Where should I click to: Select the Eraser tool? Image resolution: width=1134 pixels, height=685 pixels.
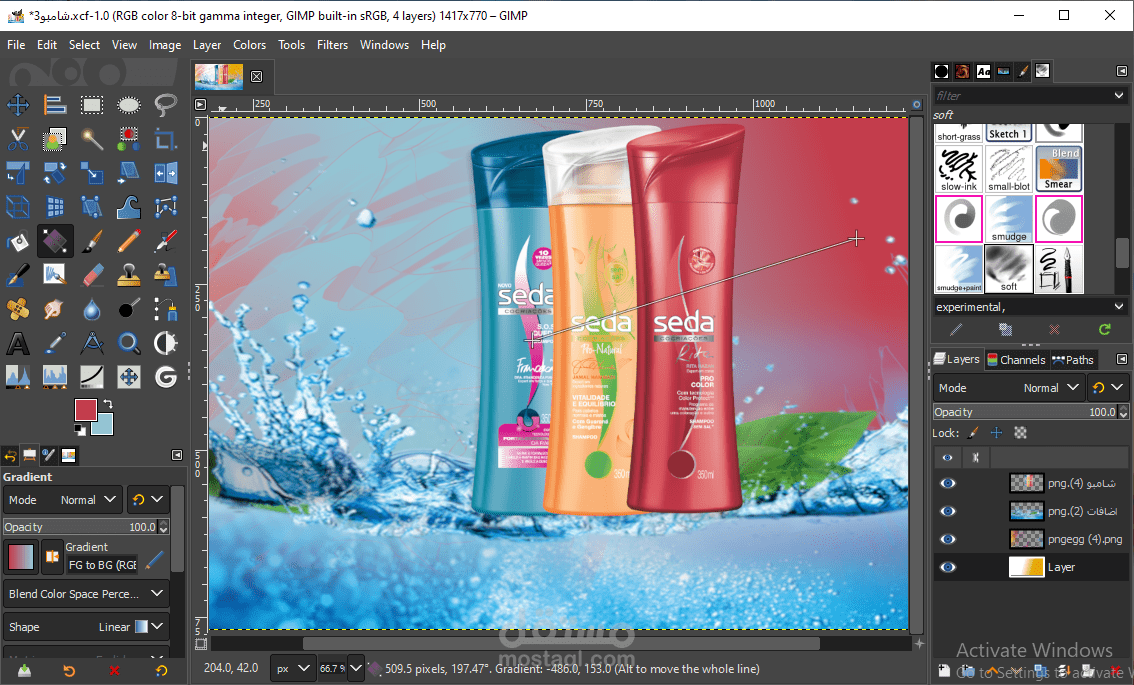point(92,275)
